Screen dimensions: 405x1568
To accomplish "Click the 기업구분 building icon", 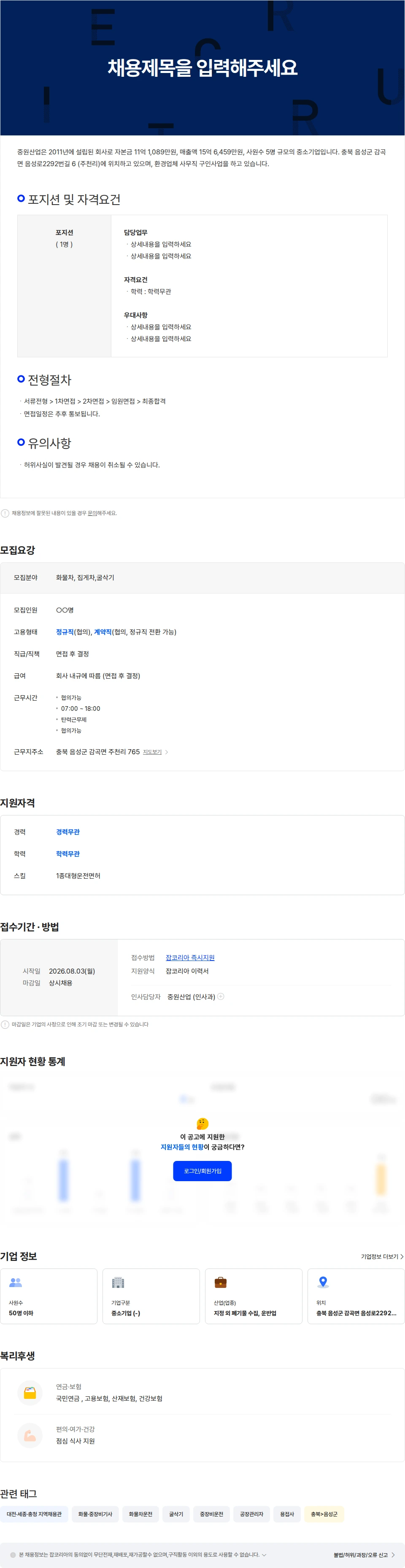I will [x=118, y=1282].
